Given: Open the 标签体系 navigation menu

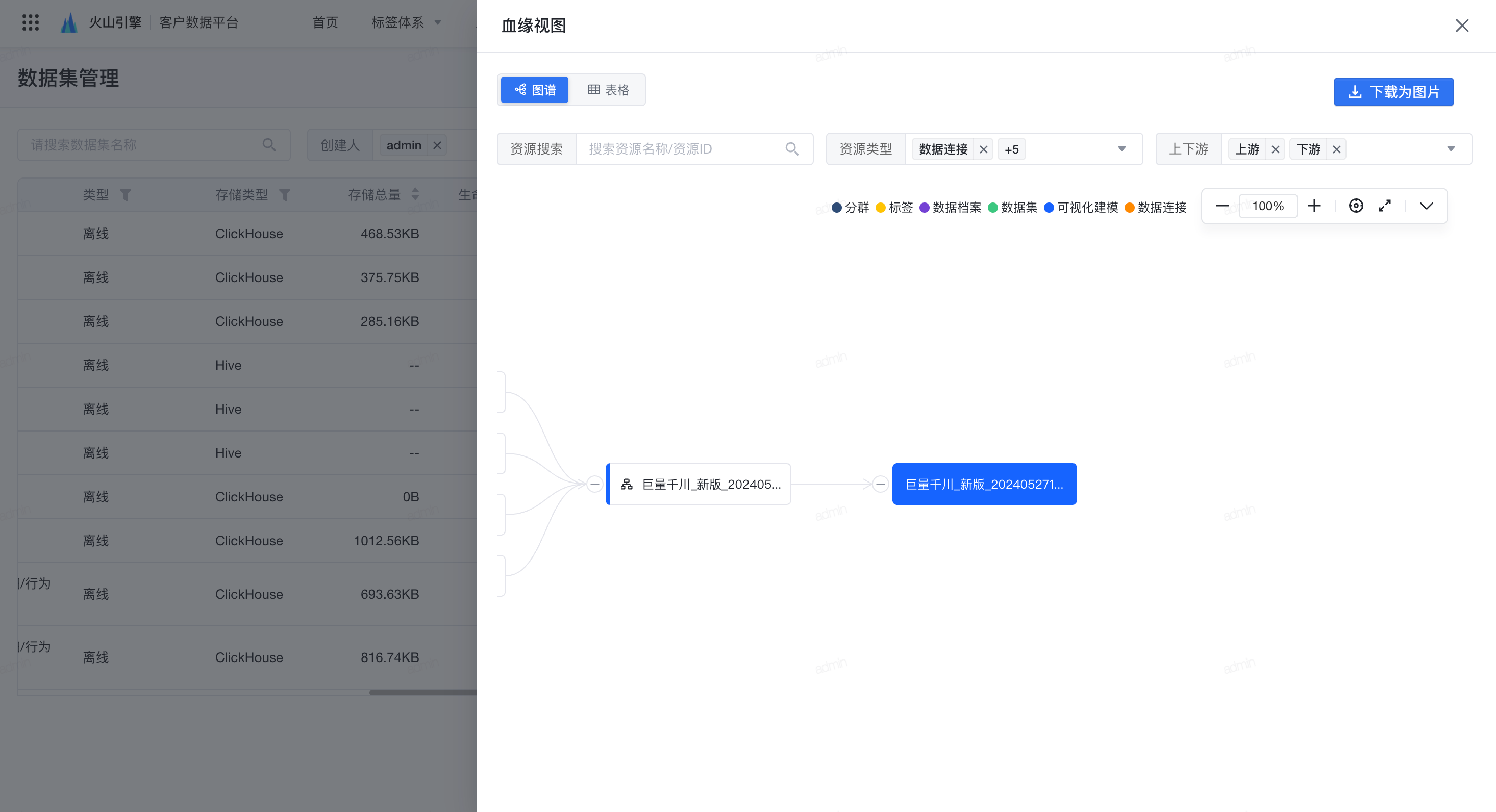Looking at the screenshot, I should [x=397, y=22].
